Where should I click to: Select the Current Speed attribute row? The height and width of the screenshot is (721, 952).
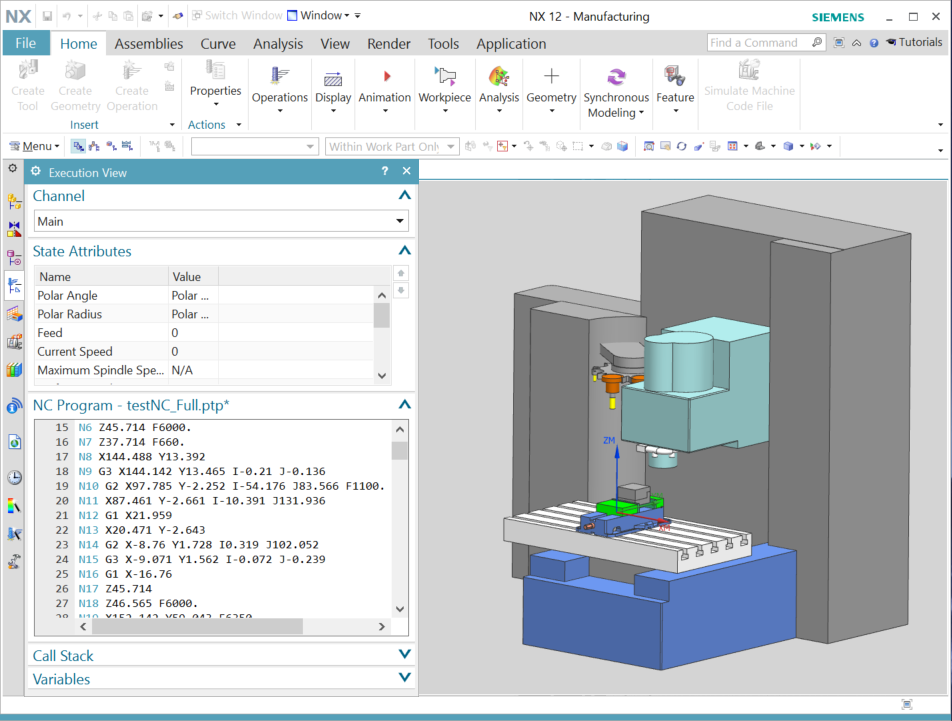(203, 351)
